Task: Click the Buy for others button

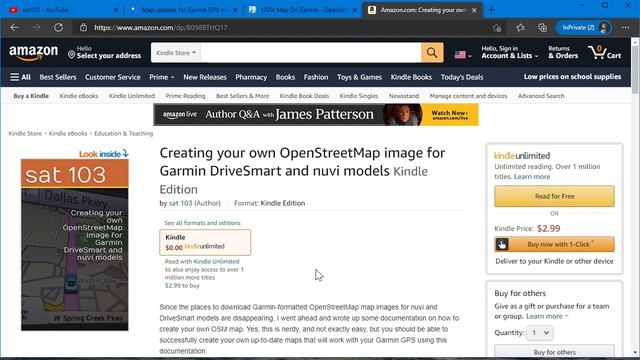Action: [x=554, y=351]
